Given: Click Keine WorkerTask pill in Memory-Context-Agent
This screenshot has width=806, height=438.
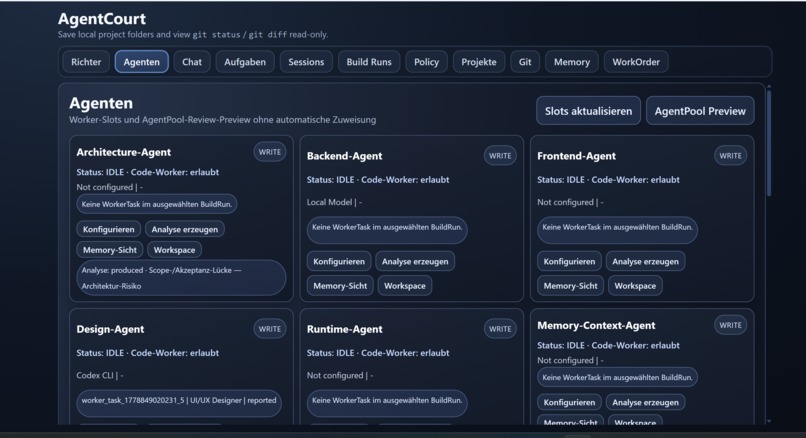Looking at the screenshot, I should pyautogui.click(x=617, y=377).
